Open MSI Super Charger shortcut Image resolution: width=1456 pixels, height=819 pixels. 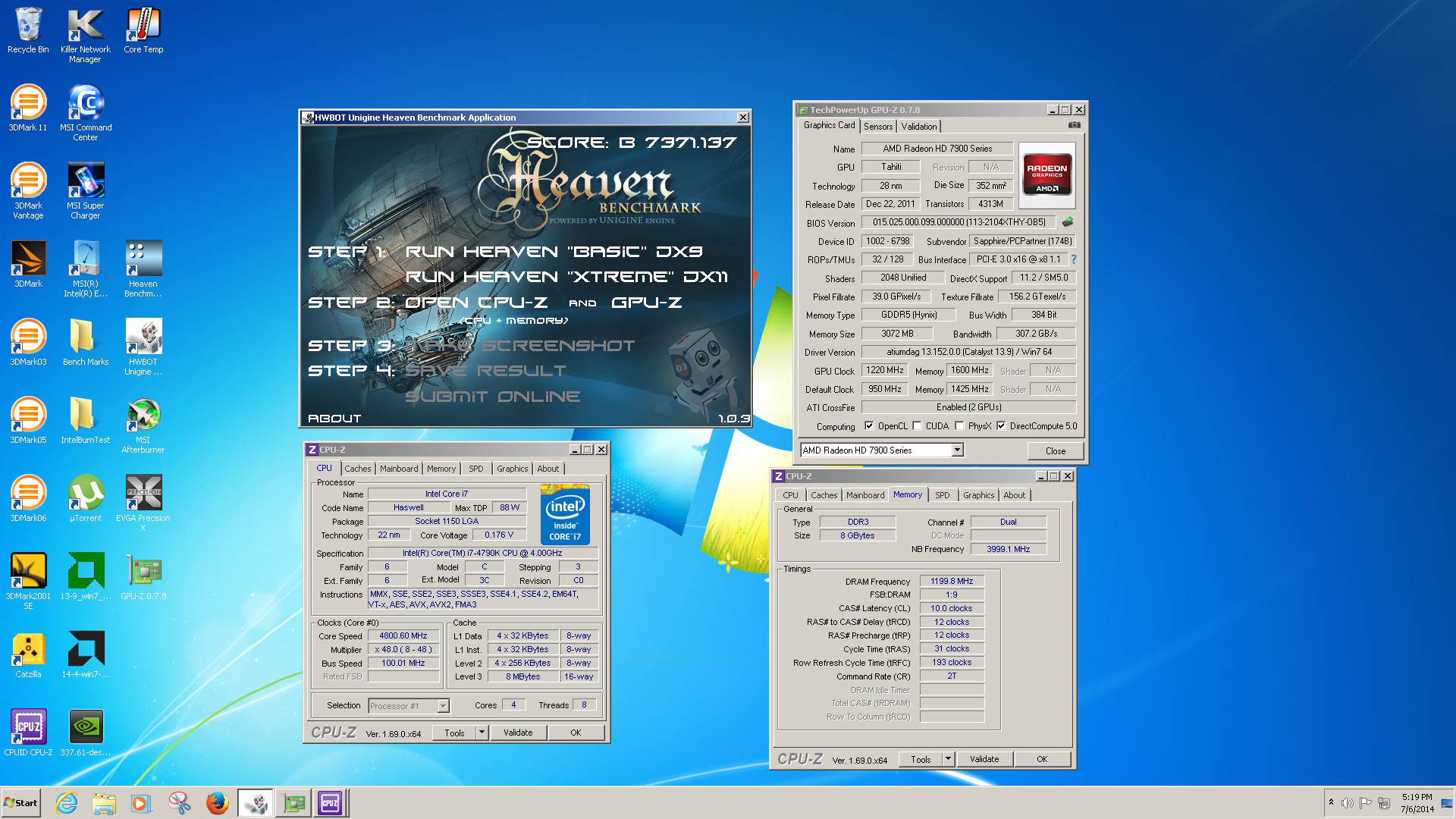pos(85,191)
